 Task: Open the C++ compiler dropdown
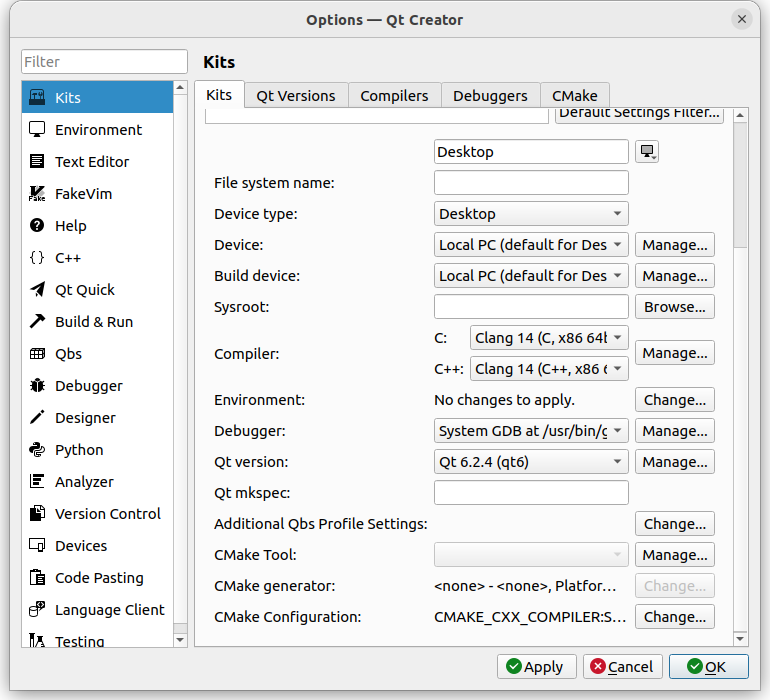(x=549, y=368)
